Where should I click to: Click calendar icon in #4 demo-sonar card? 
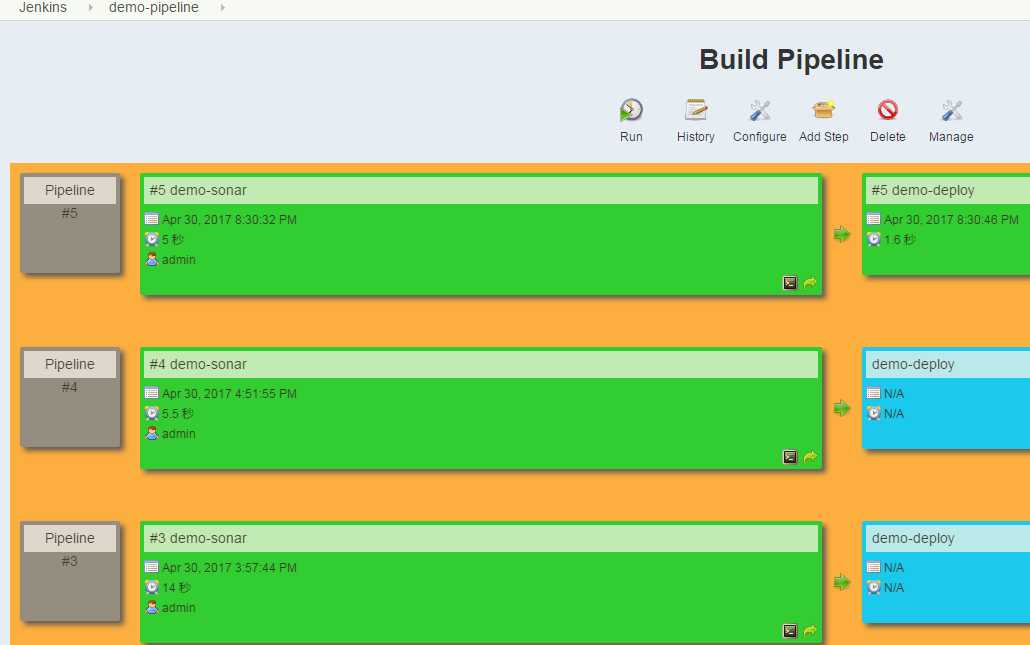[x=152, y=393]
